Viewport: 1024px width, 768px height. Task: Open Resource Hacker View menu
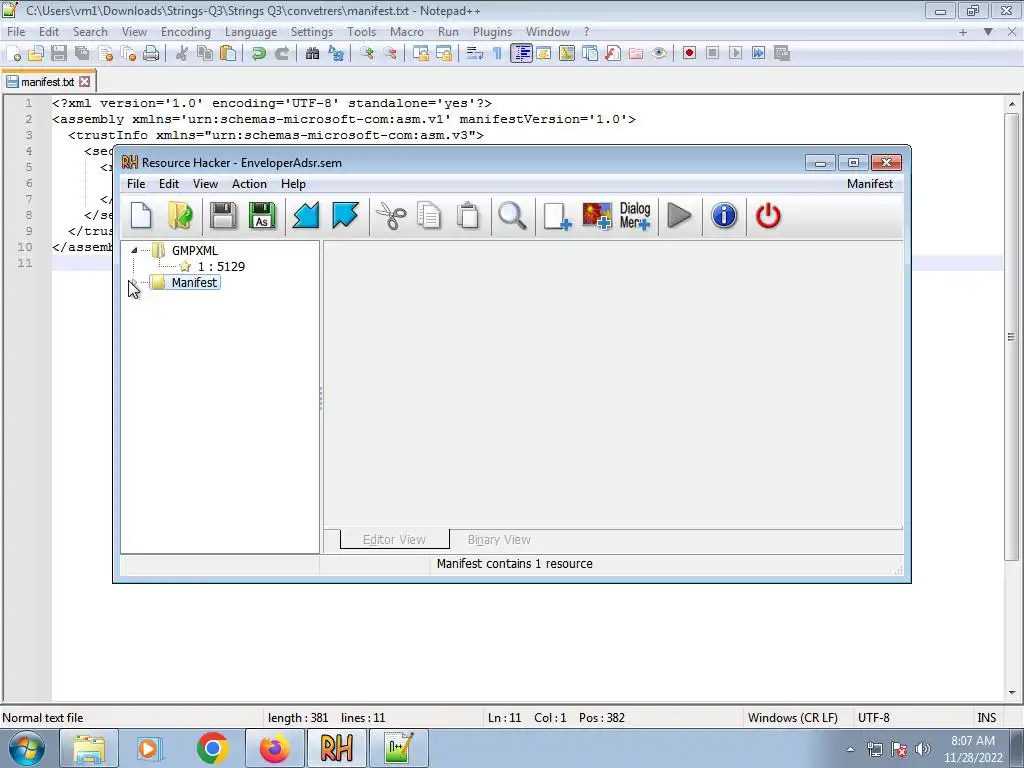coord(205,184)
